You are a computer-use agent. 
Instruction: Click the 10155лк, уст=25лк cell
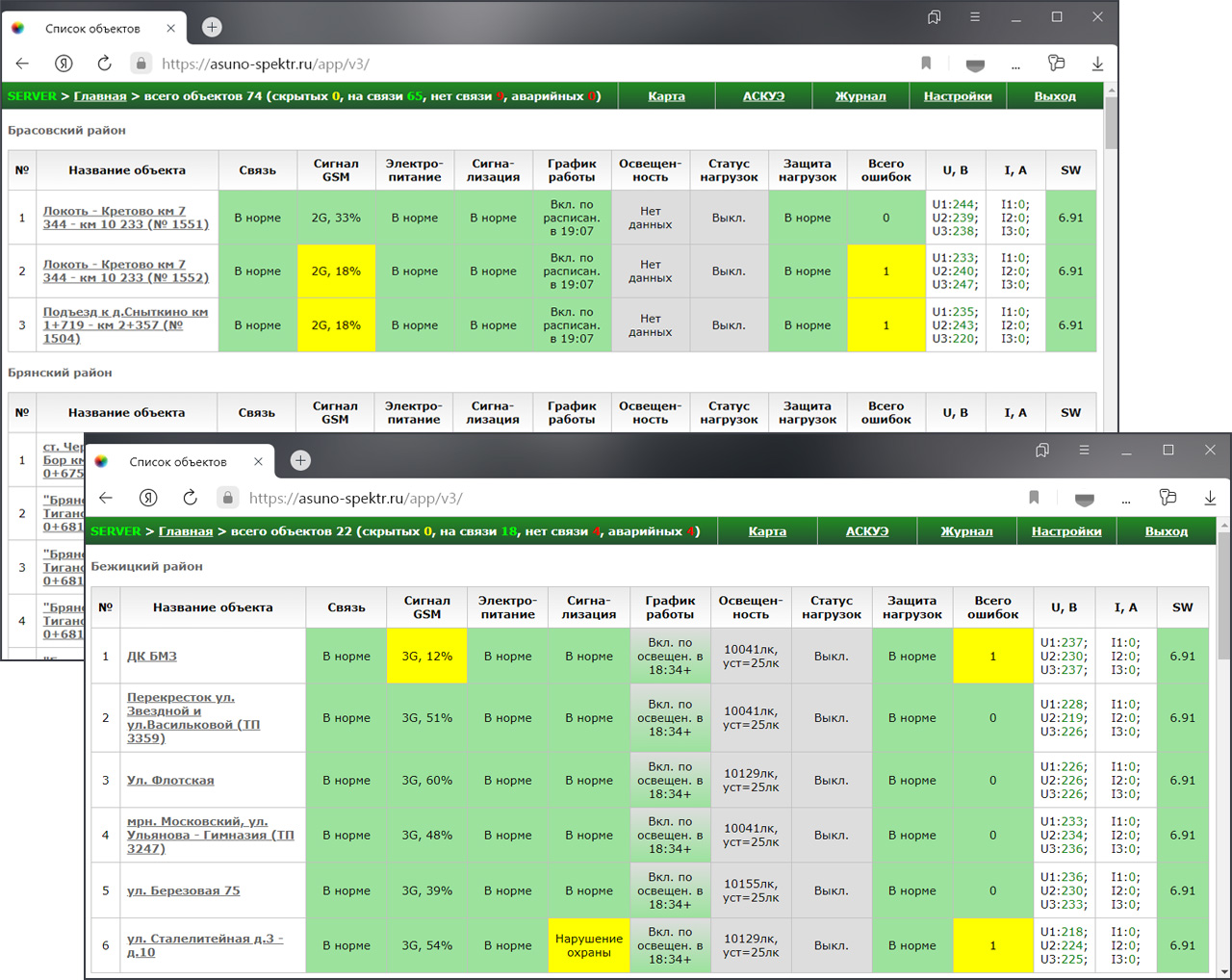pyautogui.click(x=751, y=890)
